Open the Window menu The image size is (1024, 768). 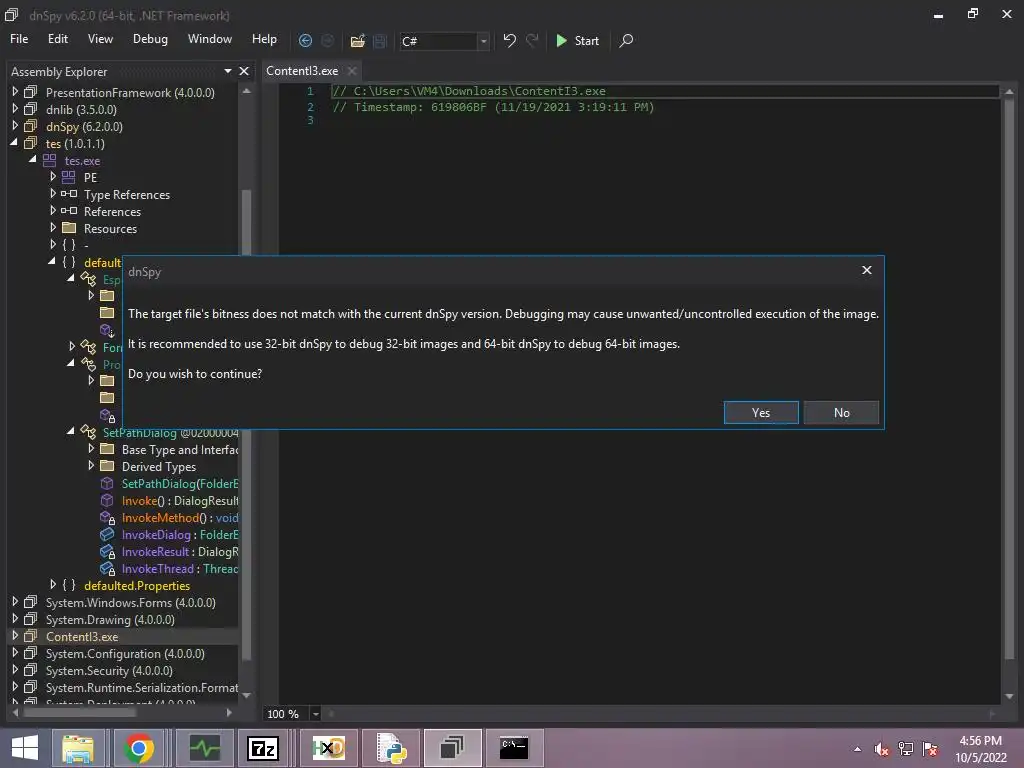tap(210, 39)
